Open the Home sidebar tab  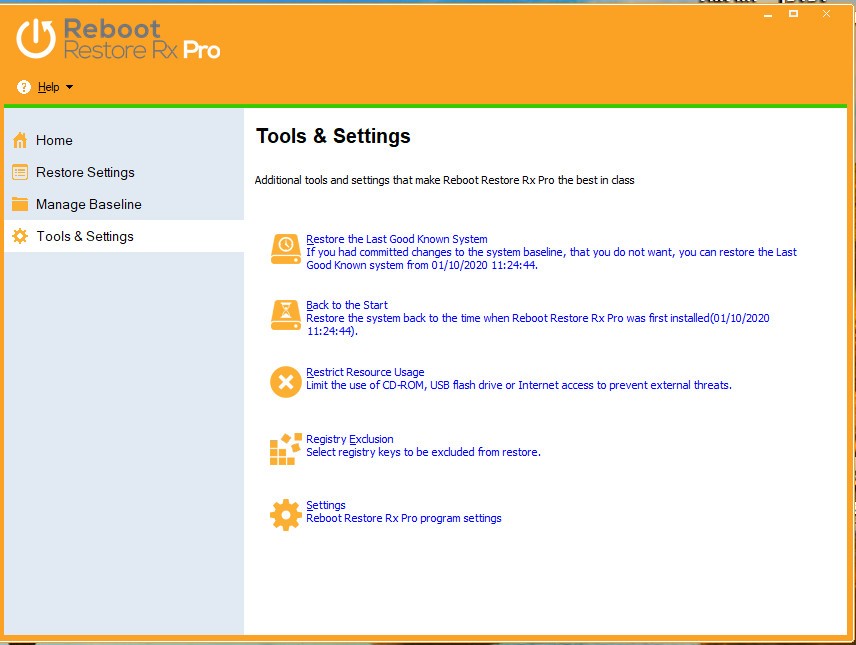pyautogui.click(x=55, y=140)
